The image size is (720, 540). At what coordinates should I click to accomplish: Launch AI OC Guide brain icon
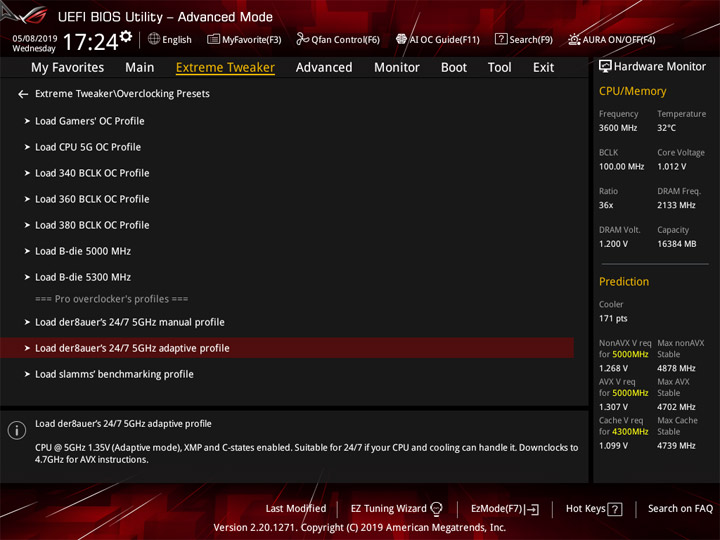click(x=401, y=39)
